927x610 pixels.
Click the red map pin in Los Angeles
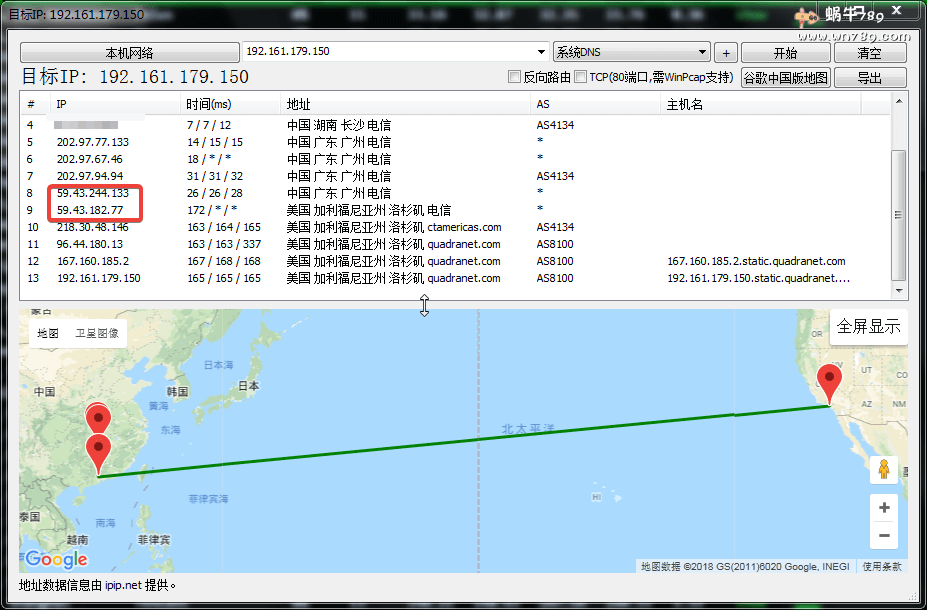click(x=829, y=383)
